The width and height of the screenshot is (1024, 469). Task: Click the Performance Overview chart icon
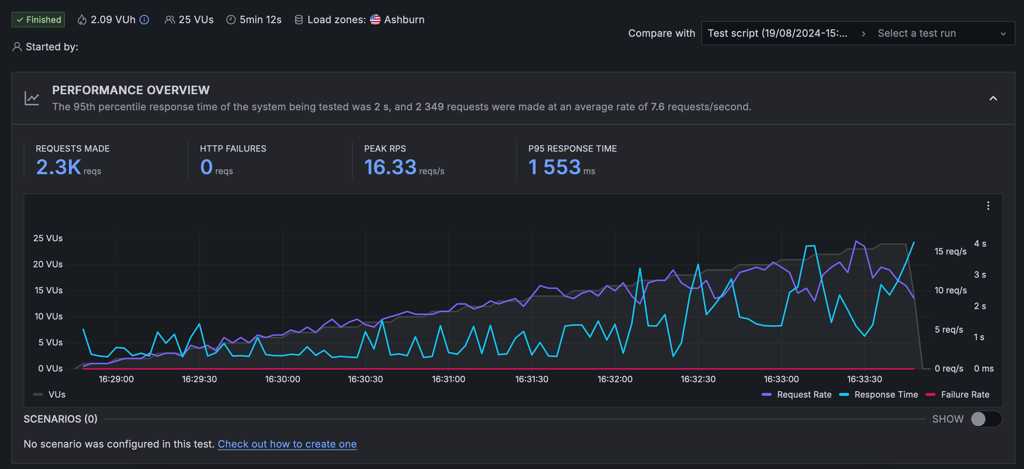pyautogui.click(x=31, y=98)
